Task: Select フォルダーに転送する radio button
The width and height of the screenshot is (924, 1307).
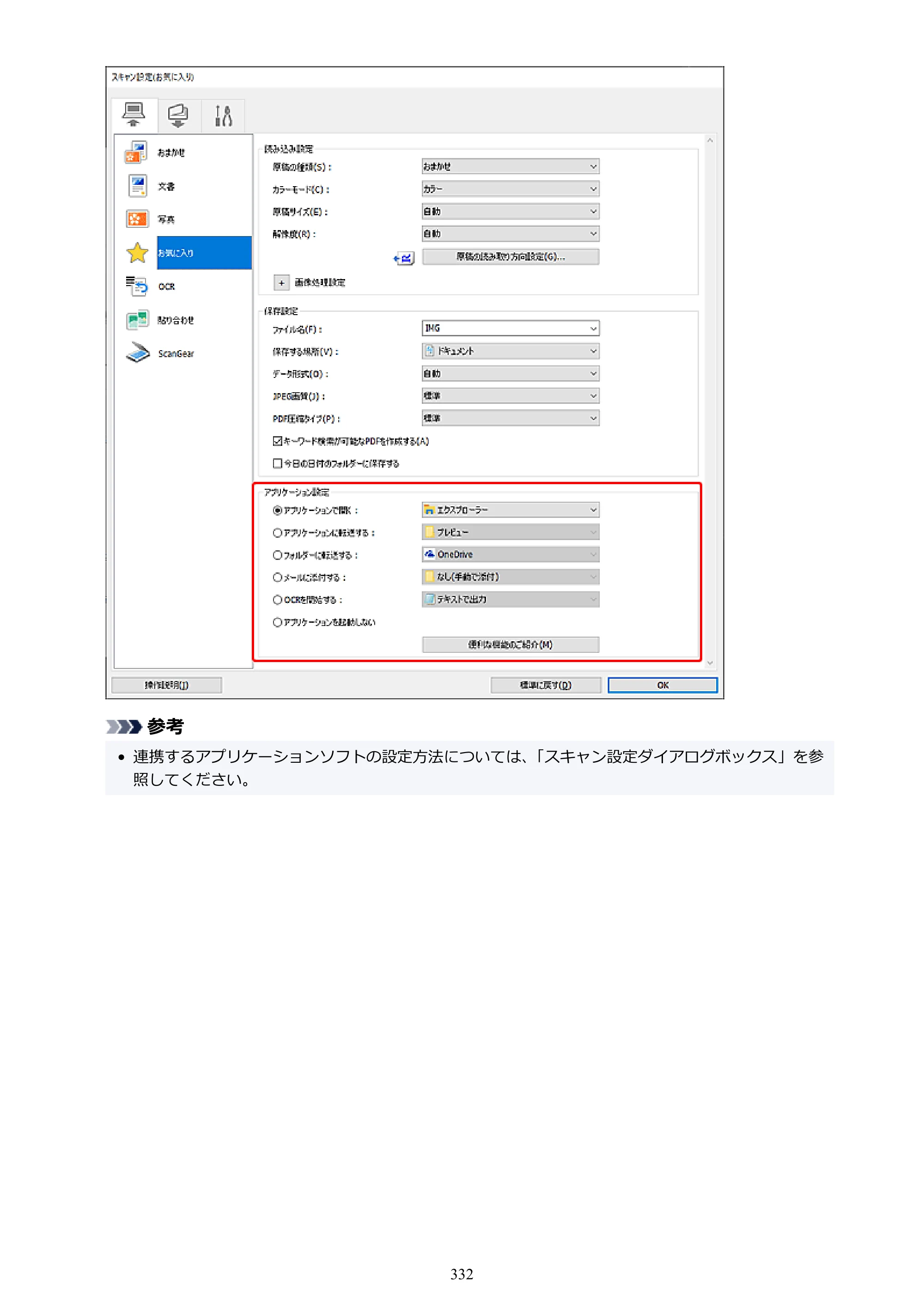Action: [x=277, y=554]
